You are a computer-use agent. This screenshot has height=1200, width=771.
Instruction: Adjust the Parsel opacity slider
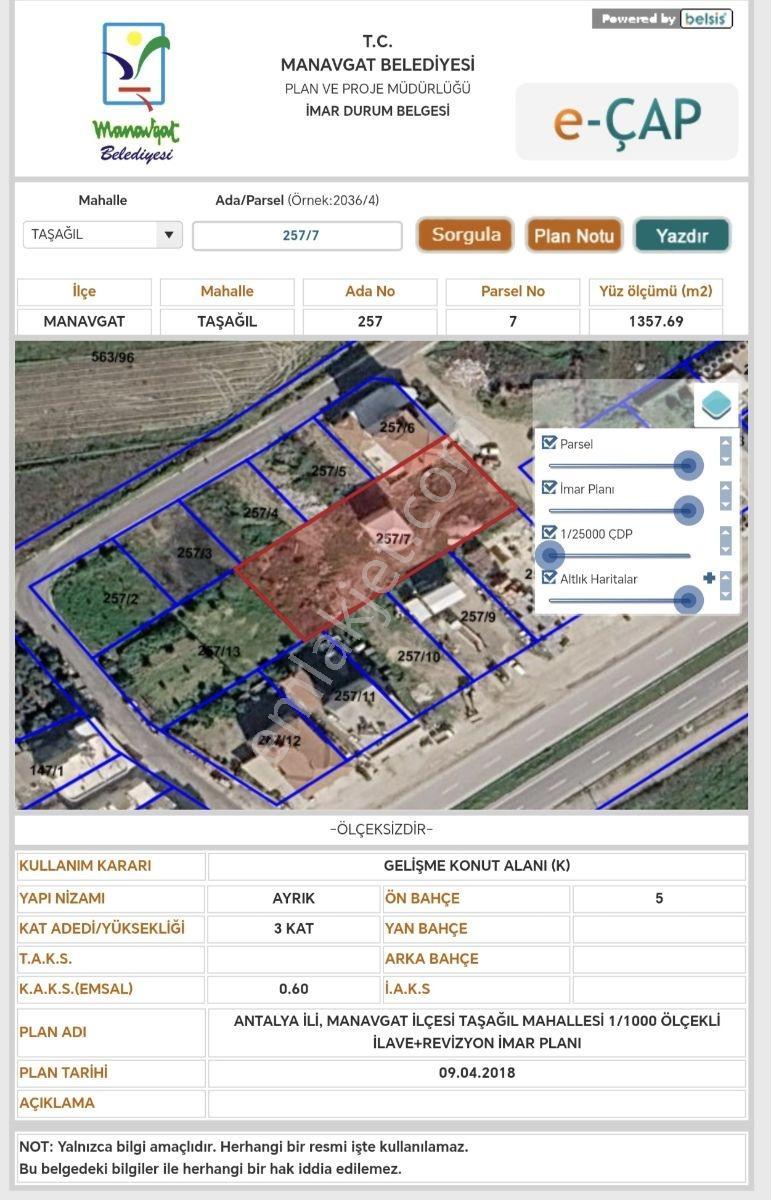click(687, 465)
